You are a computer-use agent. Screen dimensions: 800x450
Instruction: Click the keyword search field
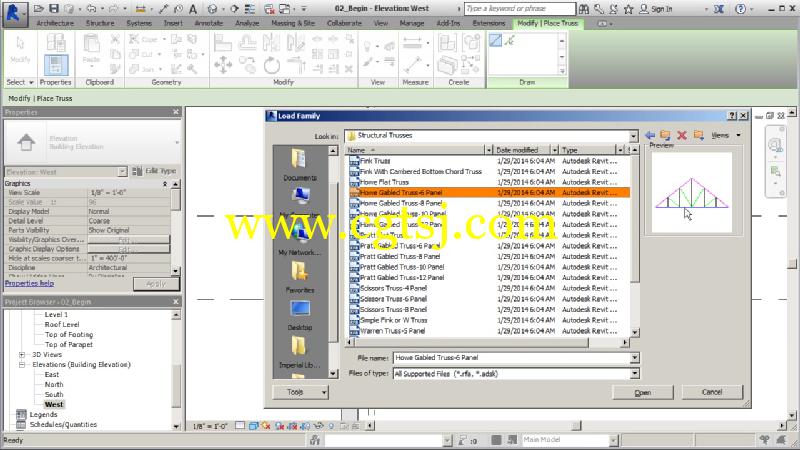point(519,9)
